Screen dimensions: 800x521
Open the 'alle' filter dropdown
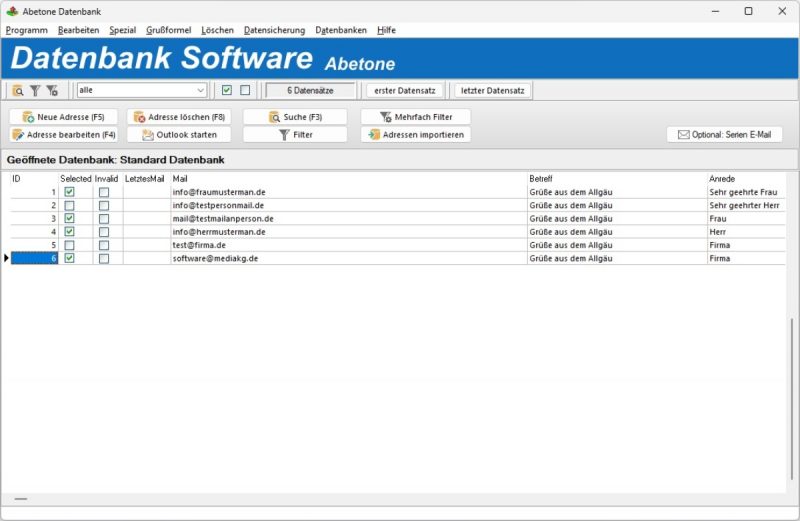pyautogui.click(x=142, y=90)
